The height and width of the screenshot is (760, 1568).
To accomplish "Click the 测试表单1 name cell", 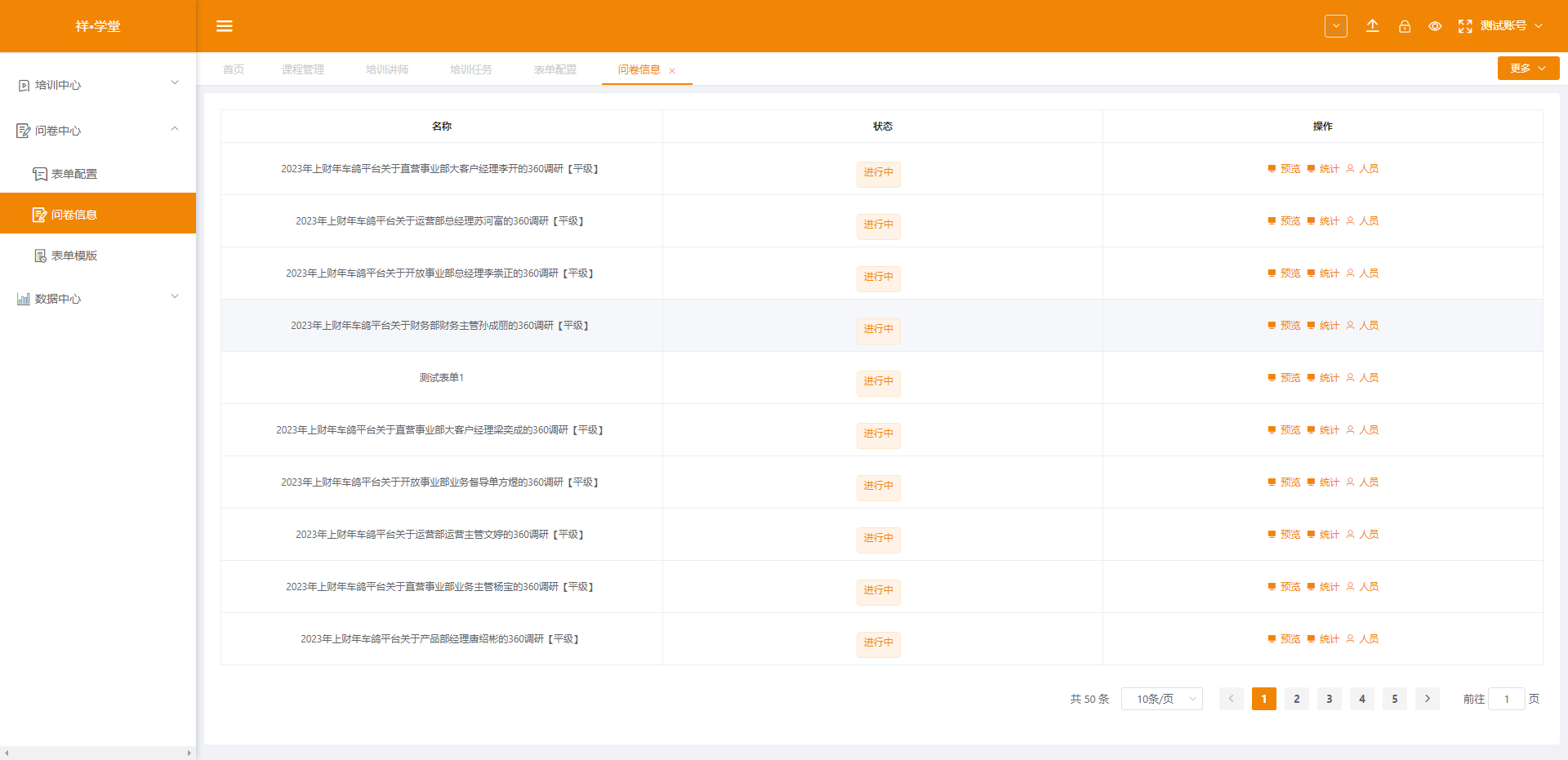I will [442, 378].
